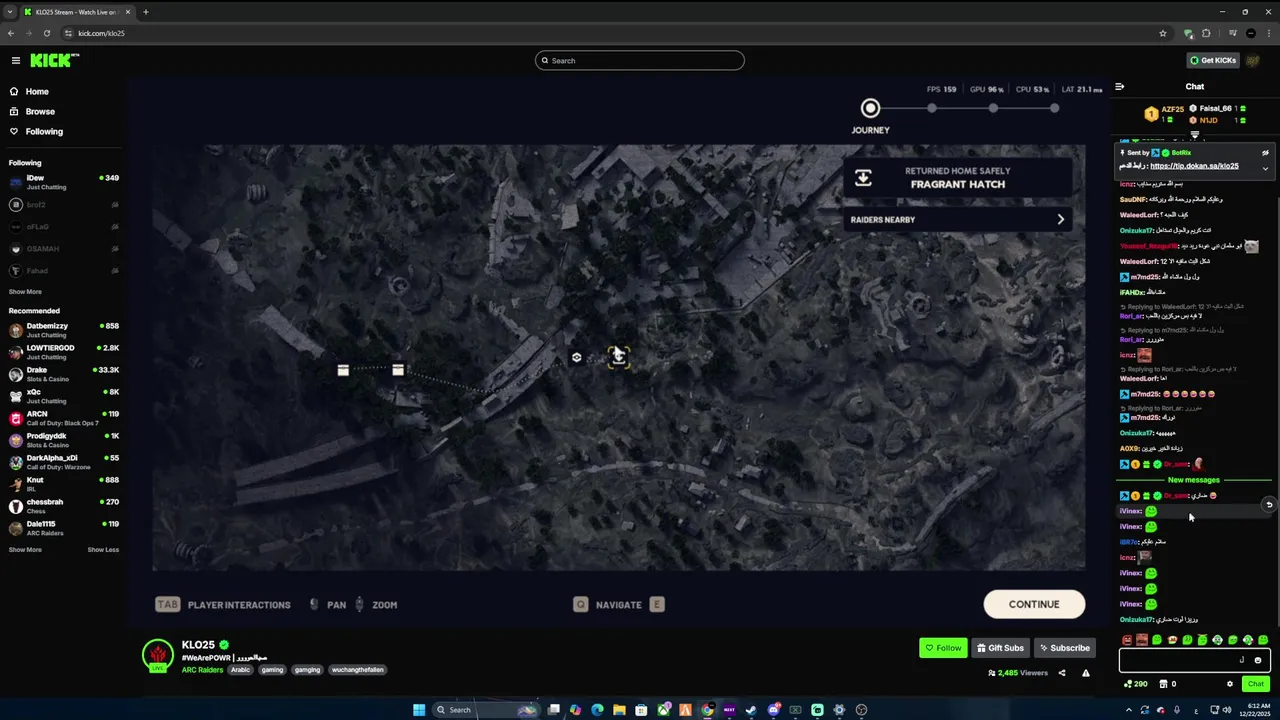
Task: Click the KLO25 streamer avatar
Action: (158, 655)
